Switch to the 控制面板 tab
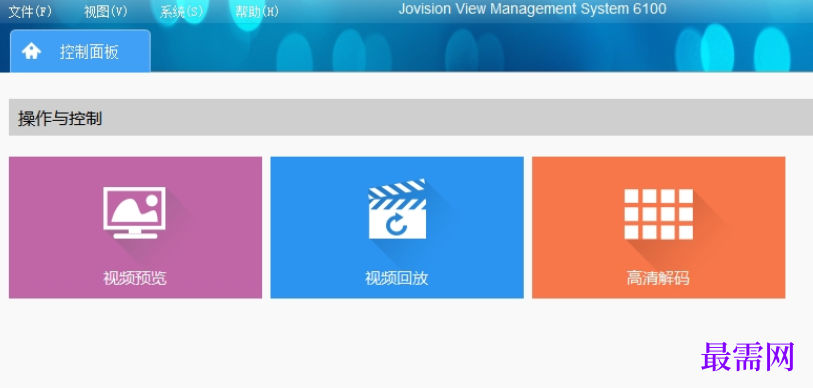 [x=80, y=51]
